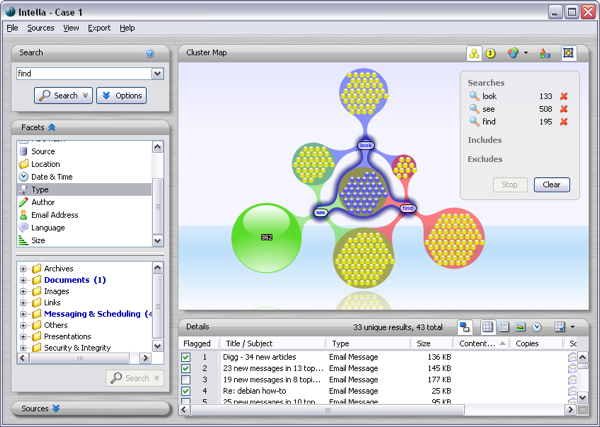
Task: Check the flag checkbox for row 3
Action: (x=186, y=380)
